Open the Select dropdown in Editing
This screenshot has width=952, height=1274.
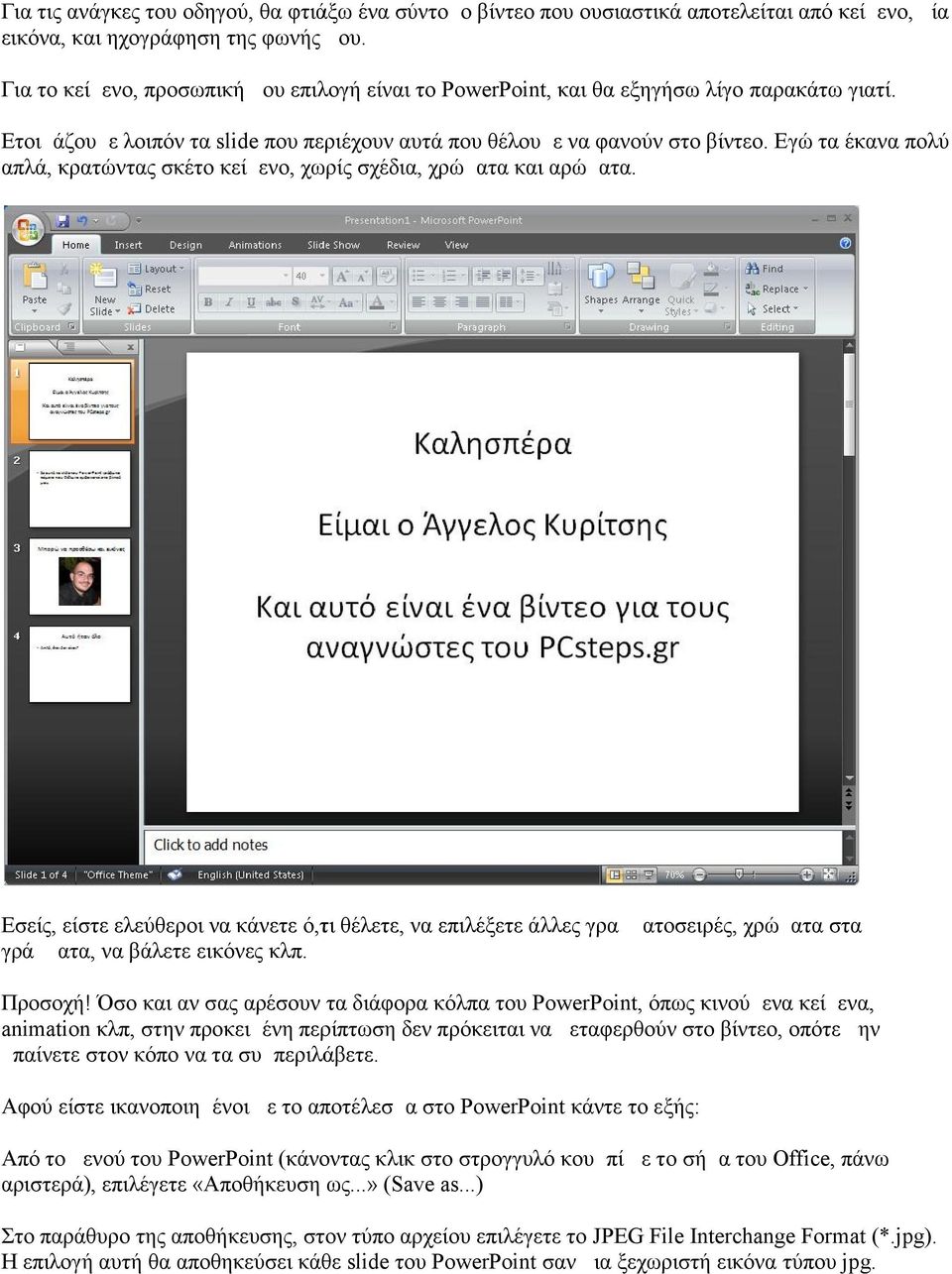[x=773, y=308]
